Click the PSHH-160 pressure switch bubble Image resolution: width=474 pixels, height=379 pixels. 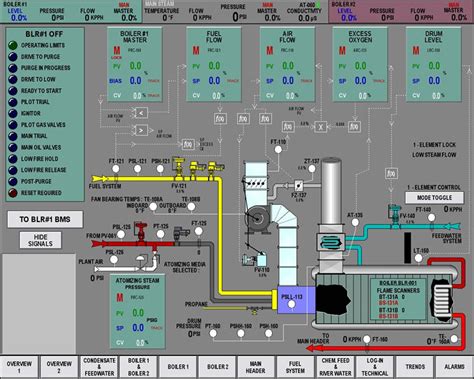(x=241, y=333)
